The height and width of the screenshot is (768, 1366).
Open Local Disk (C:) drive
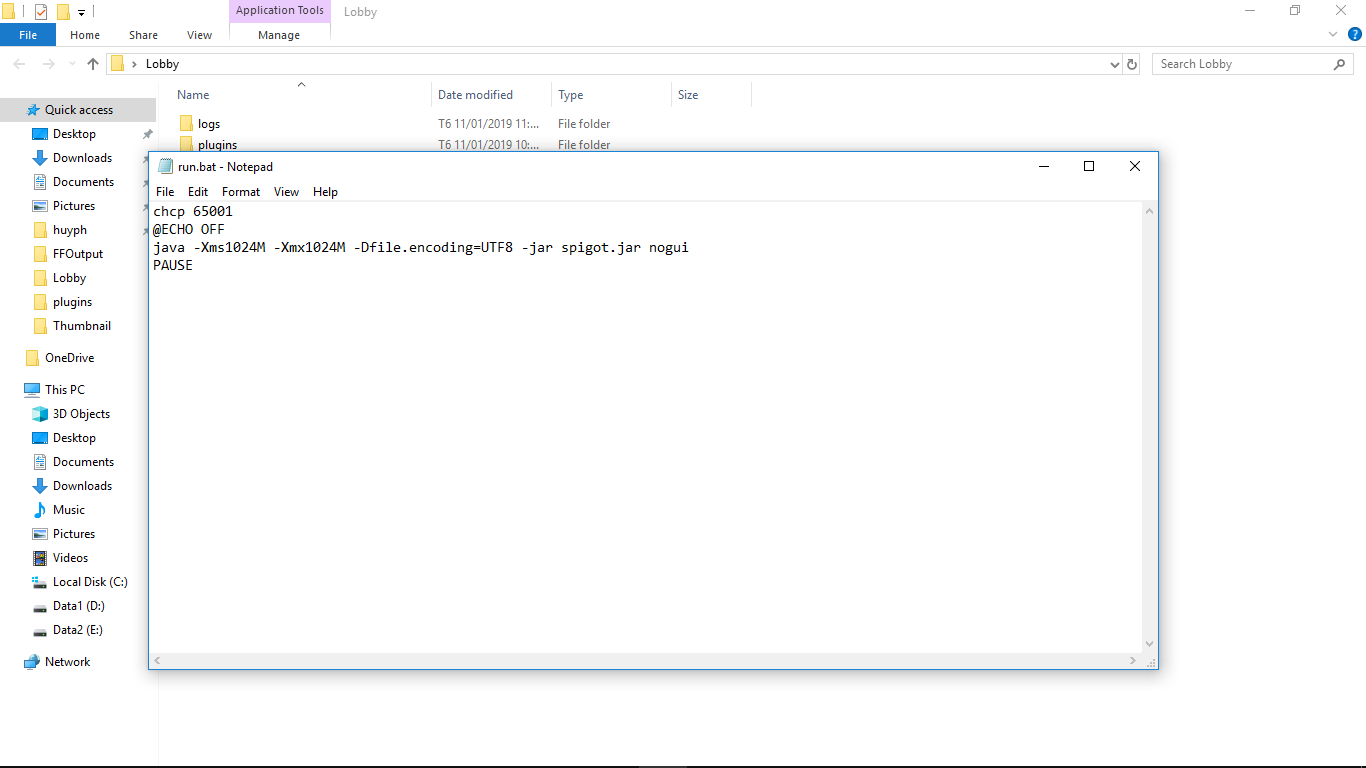point(90,582)
